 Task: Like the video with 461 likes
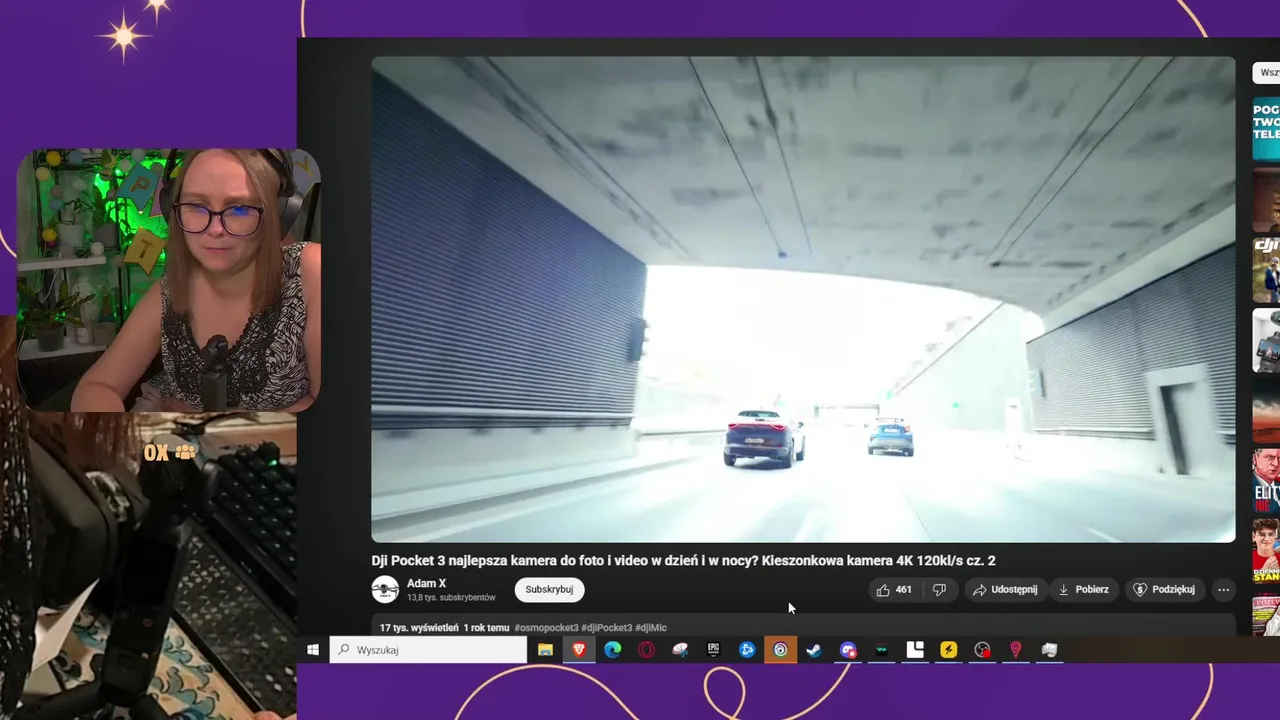(894, 590)
